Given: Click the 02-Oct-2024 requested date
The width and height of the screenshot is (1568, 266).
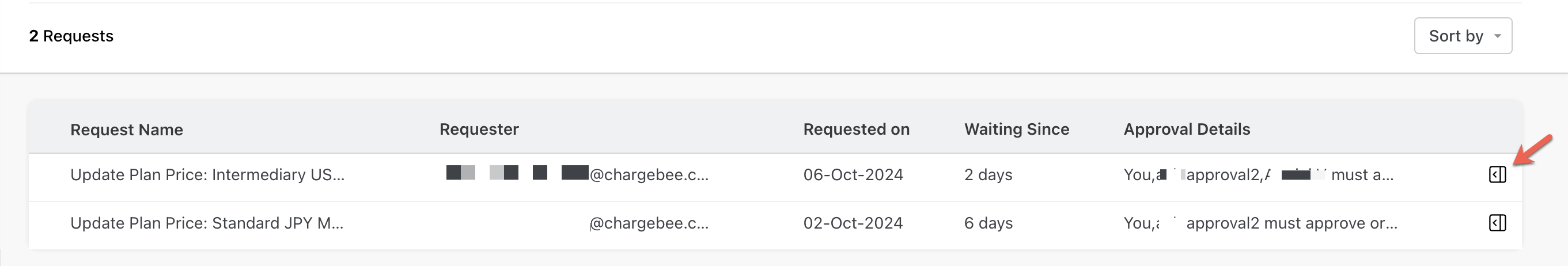Looking at the screenshot, I should [x=853, y=223].
